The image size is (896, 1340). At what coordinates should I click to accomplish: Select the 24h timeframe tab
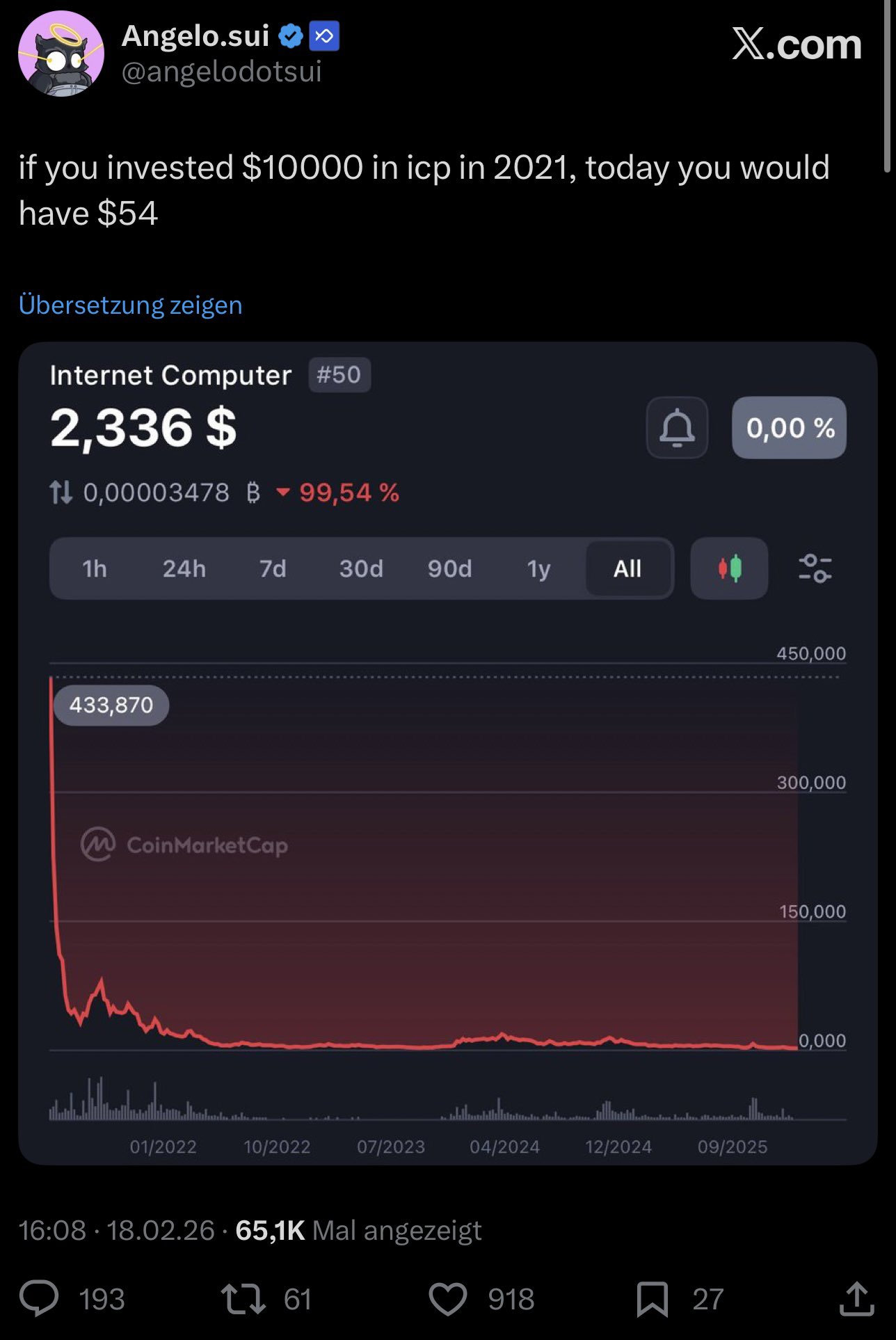click(184, 568)
